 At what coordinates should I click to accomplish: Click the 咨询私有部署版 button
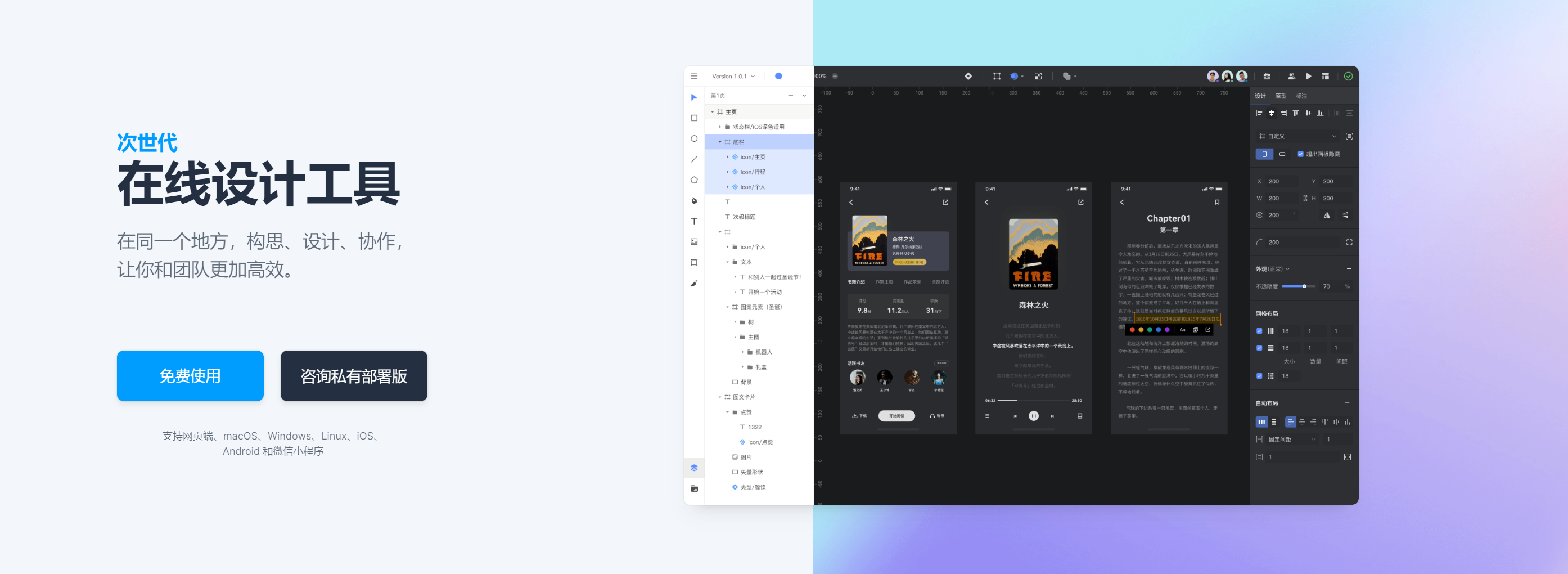(x=354, y=376)
